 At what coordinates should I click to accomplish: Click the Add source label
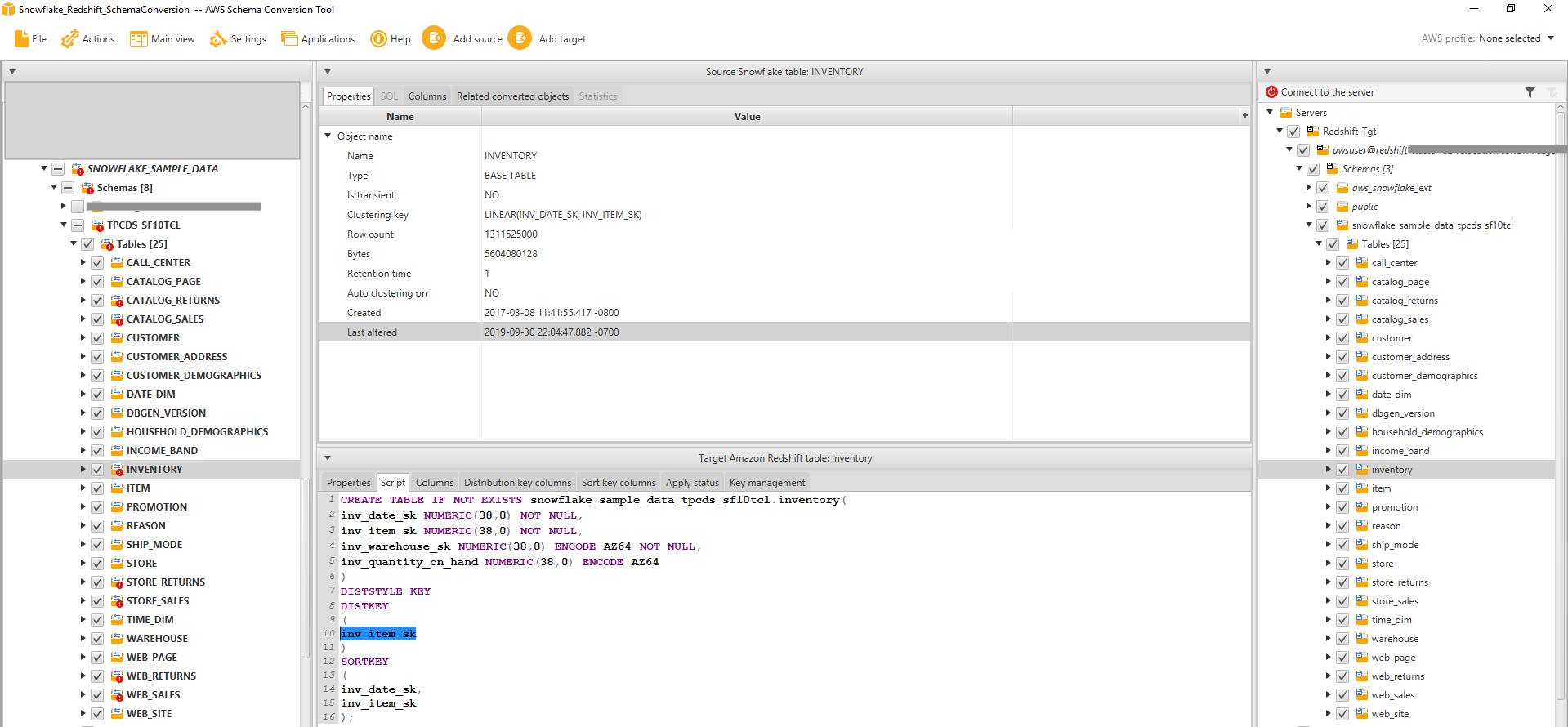click(x=478, y=39)
